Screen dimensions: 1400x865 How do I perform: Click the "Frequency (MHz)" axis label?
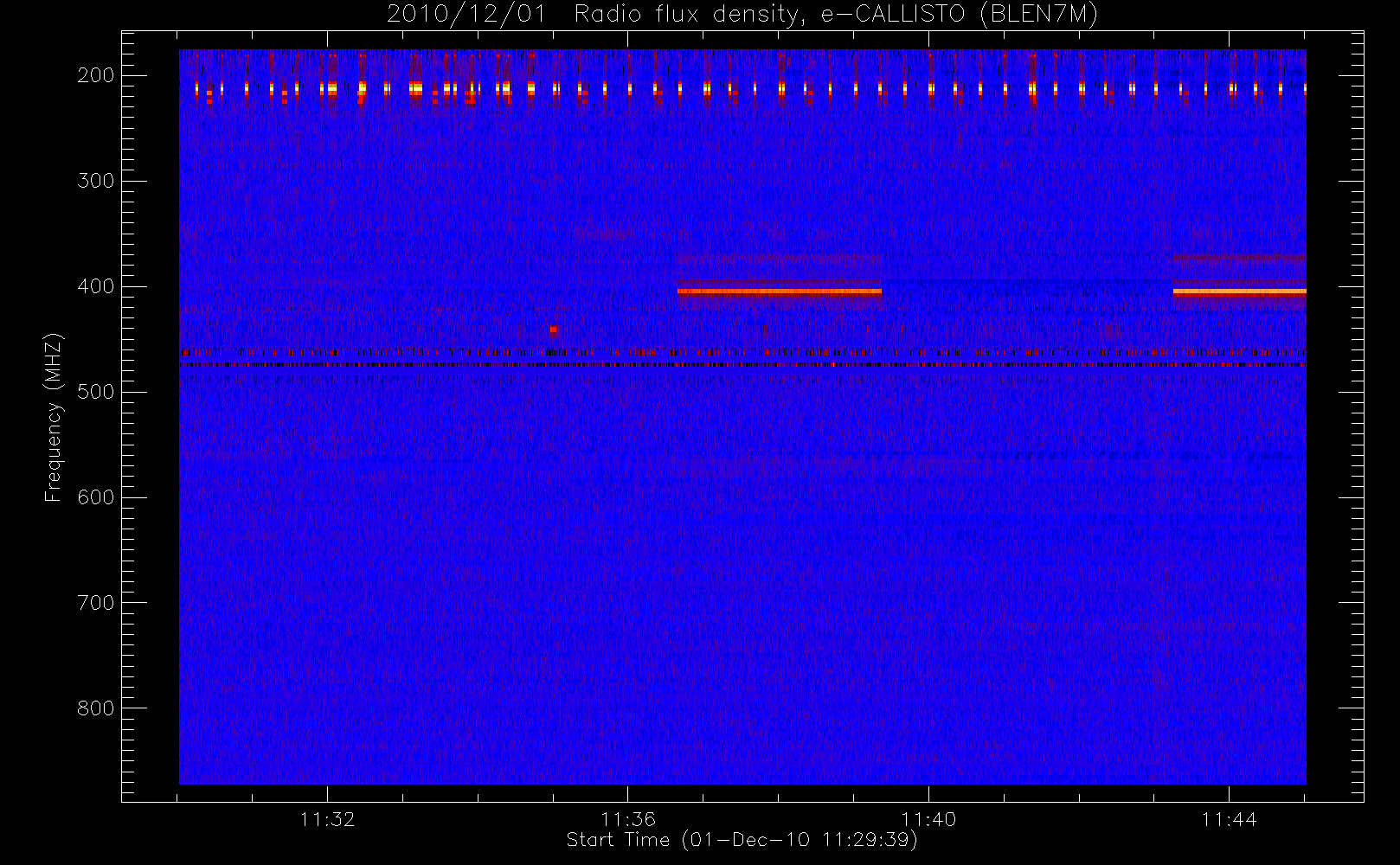pos(54,417)
